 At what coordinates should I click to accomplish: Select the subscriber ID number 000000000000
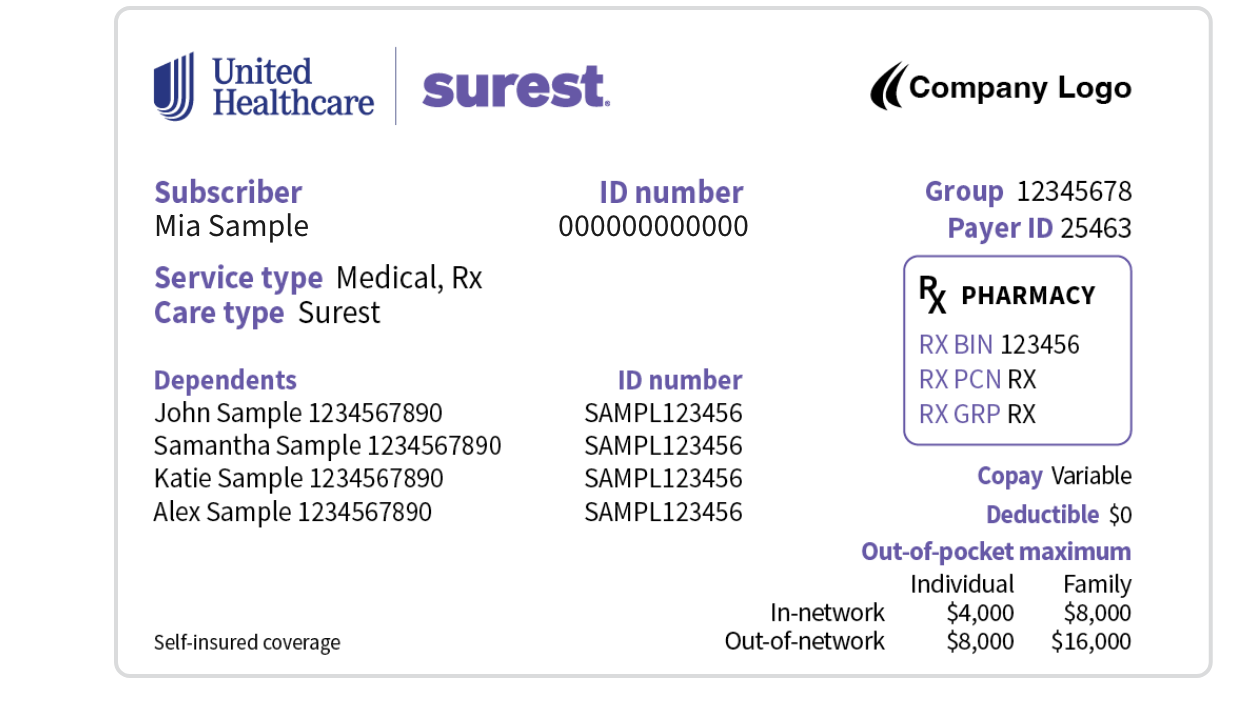[x=652, y=227]
